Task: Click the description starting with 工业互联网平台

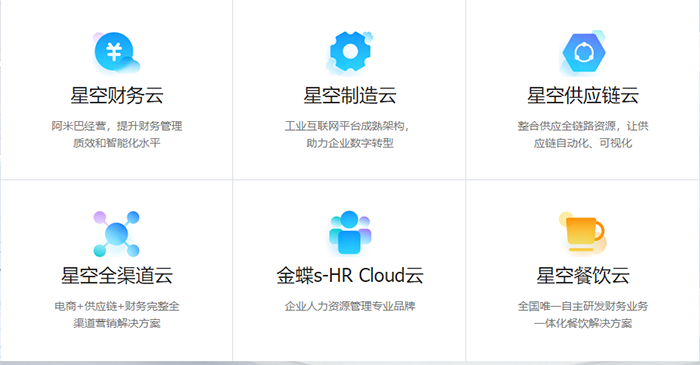Action: pyautogui.click(x=348, y=134)
